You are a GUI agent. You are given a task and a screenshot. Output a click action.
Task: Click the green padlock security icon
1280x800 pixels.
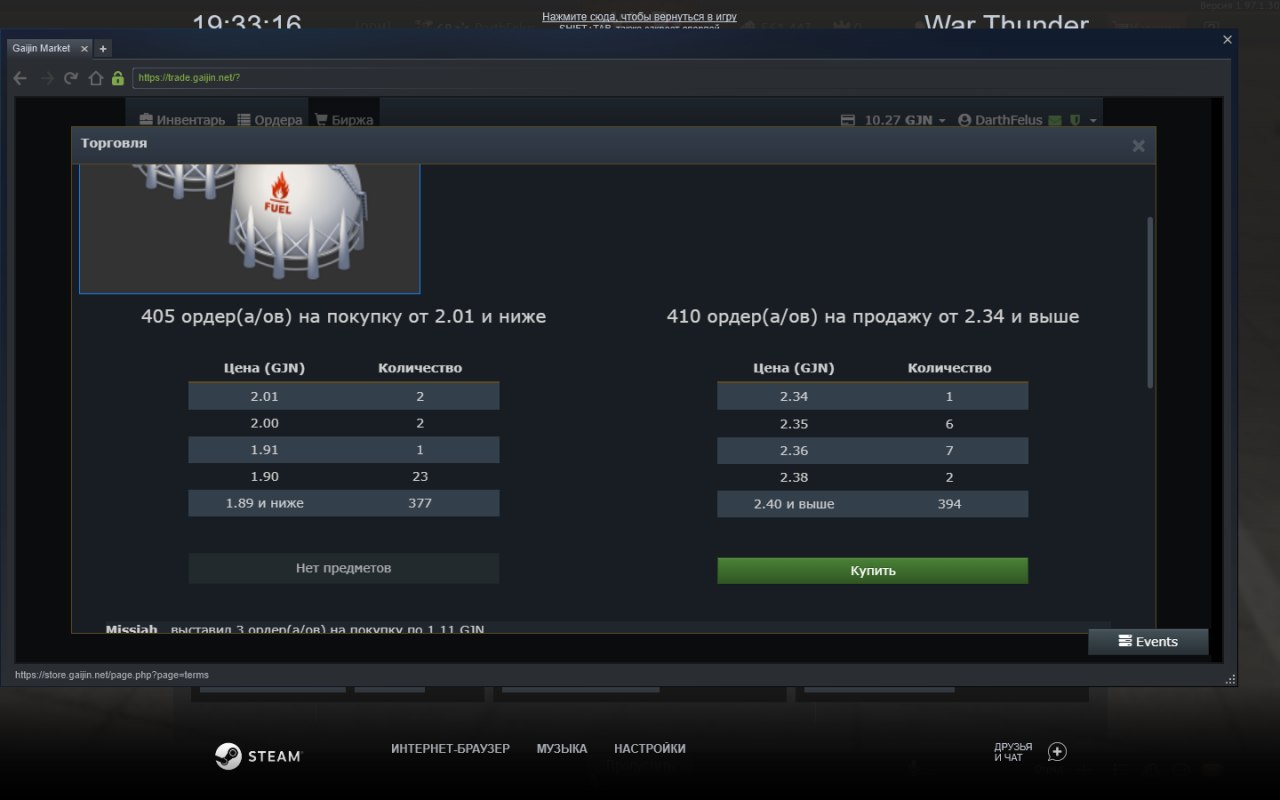pos(118,78)
